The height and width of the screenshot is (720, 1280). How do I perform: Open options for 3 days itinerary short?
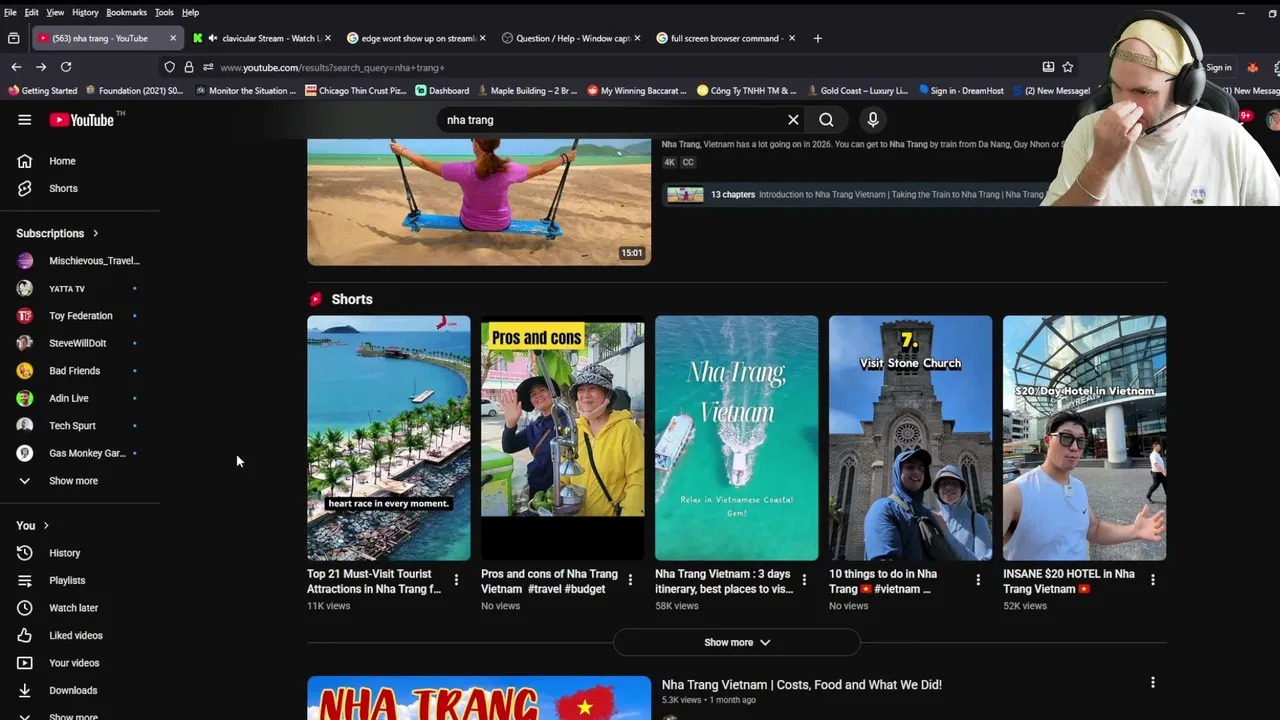coord(804,580)
